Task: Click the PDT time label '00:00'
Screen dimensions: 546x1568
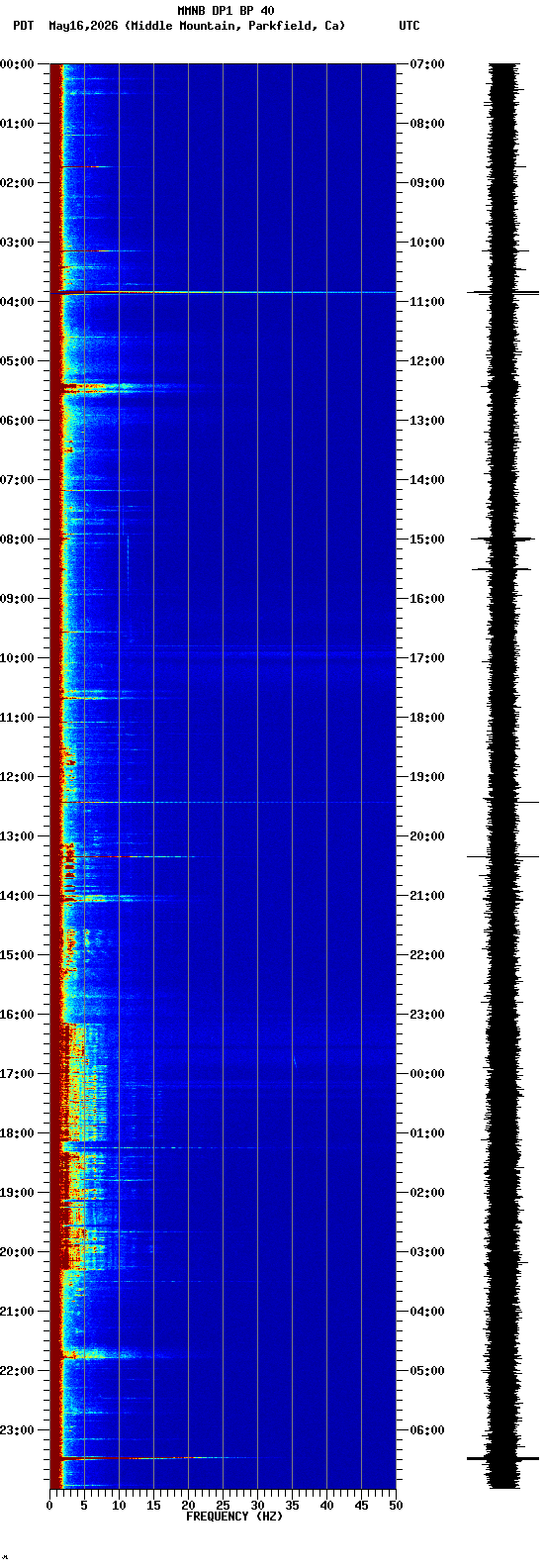Action: click(17, 64)
